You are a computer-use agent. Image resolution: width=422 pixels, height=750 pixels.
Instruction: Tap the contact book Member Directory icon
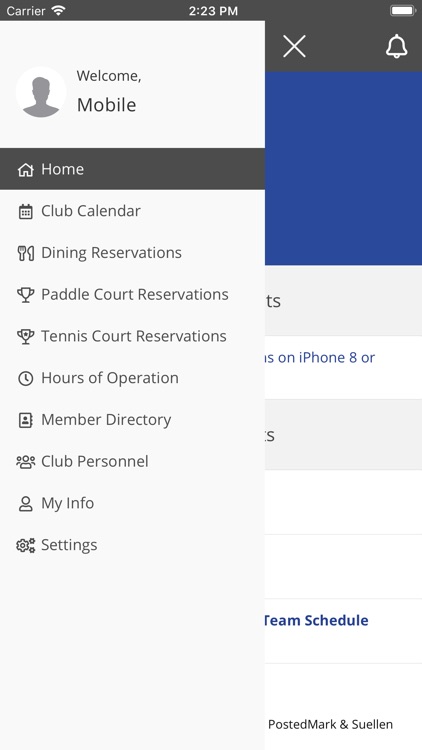pyautogui.click(x=25, y=420)
